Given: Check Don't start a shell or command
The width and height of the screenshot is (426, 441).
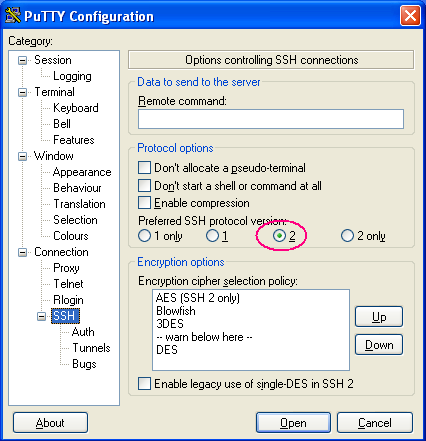Looking at the screenshot, I should coord(144,185).
